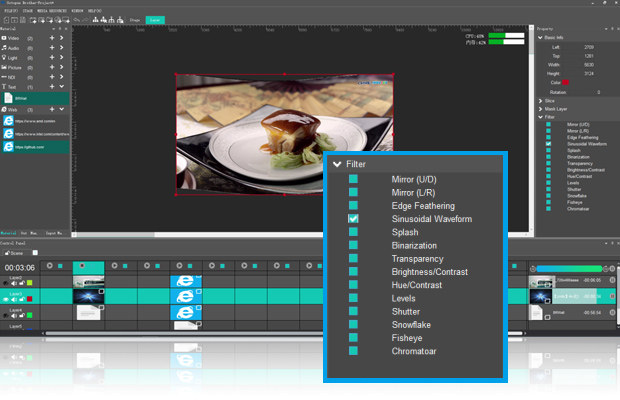The height and width of the screenshot is (400, 620).
Task: Click the stop button in the highlighted scene column
Action: coord(82,266)
